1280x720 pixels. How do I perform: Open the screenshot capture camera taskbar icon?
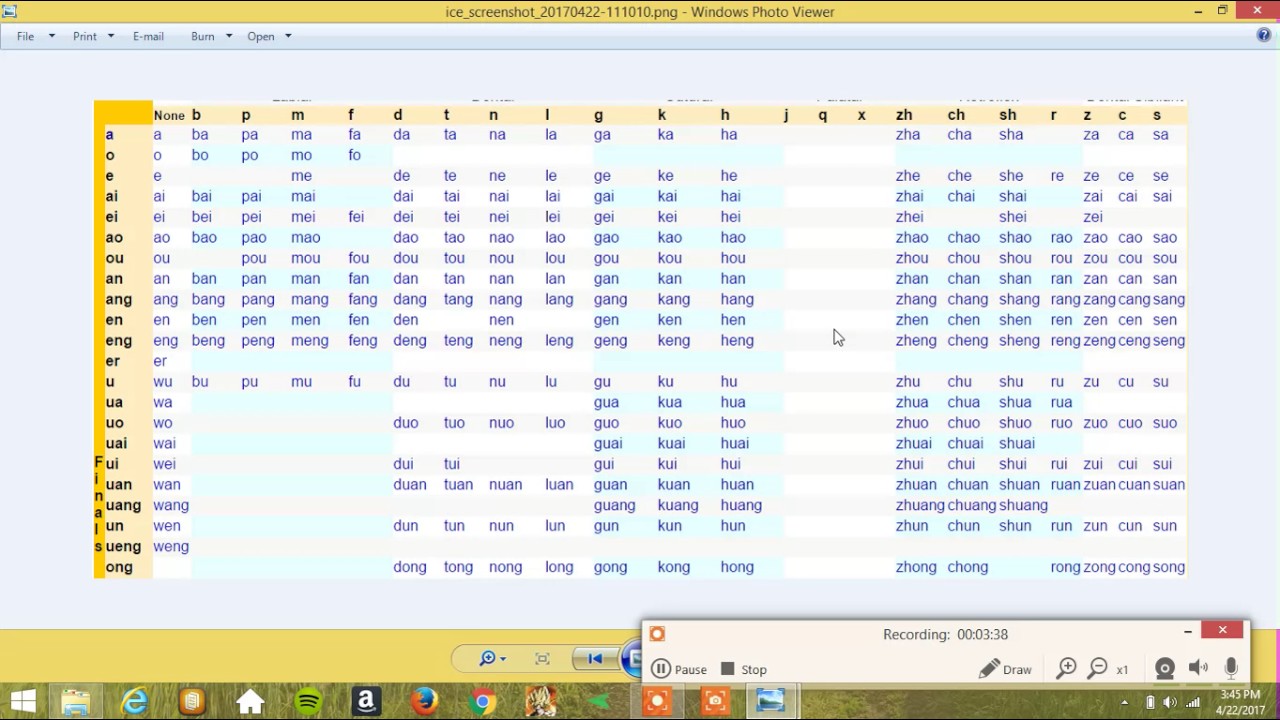click(x=714, y=702)
